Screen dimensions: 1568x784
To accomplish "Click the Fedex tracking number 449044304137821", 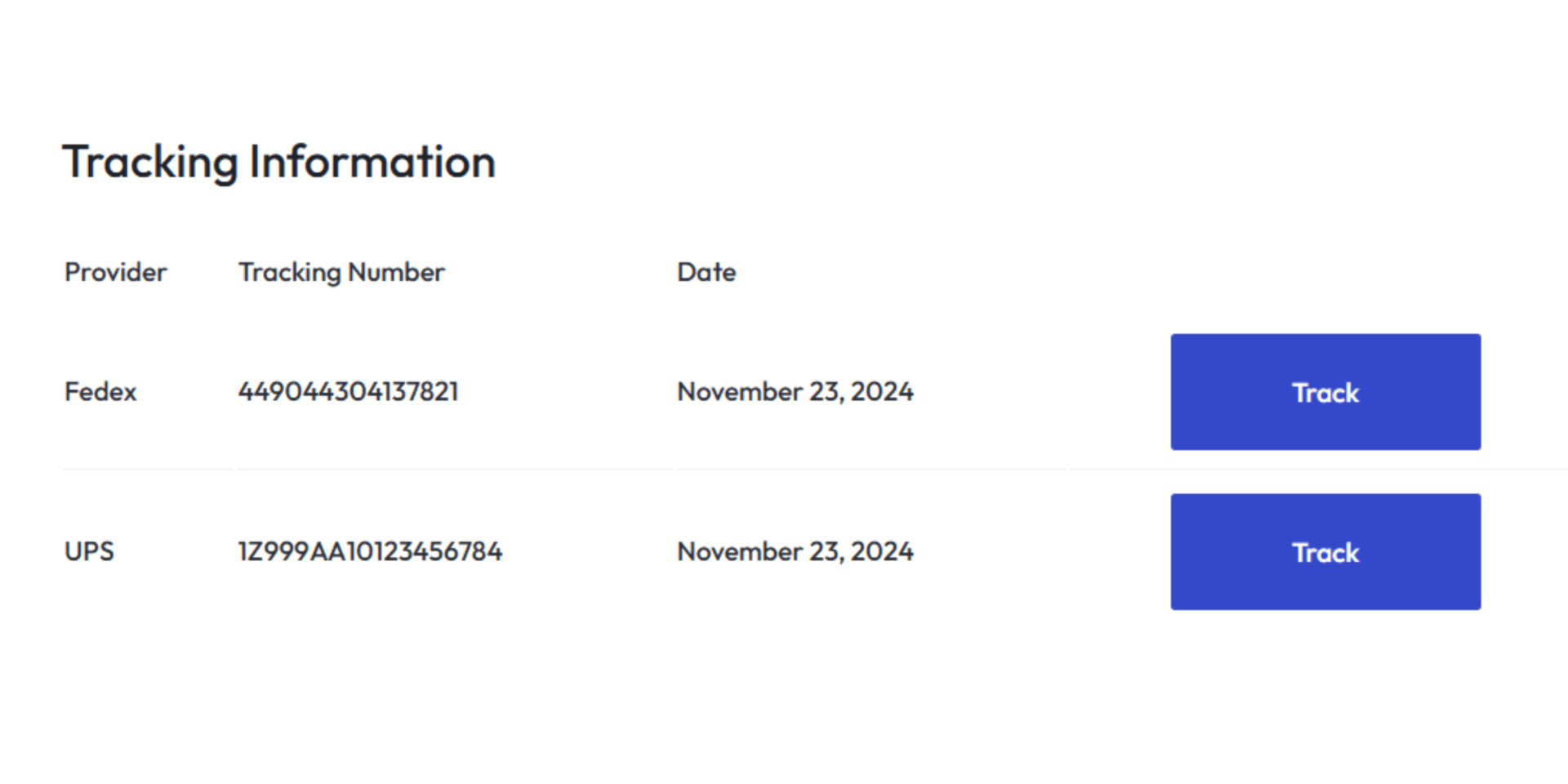I will coord(348,392).
